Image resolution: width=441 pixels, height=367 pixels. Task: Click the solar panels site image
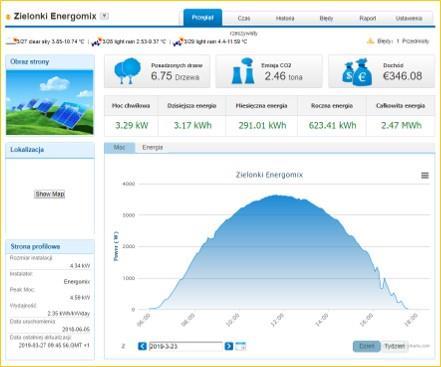coord(50,102)
